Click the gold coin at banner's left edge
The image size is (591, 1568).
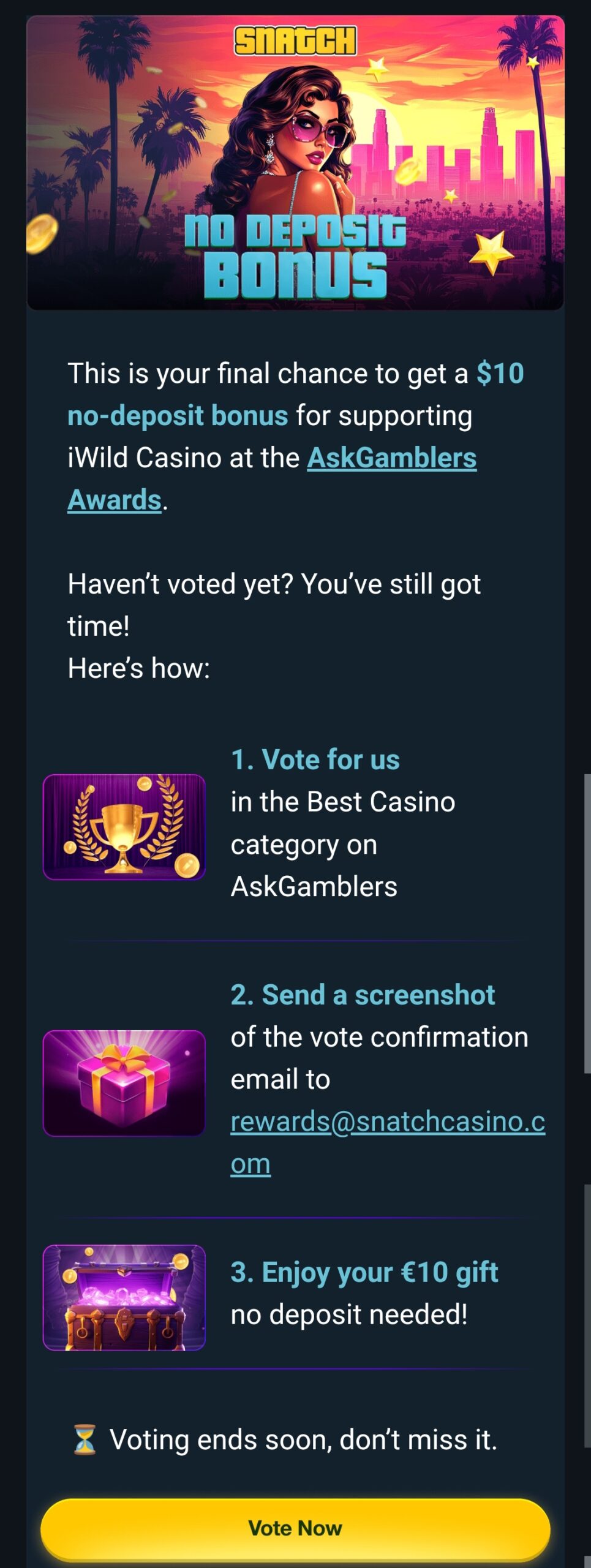[x=41, y=234]
